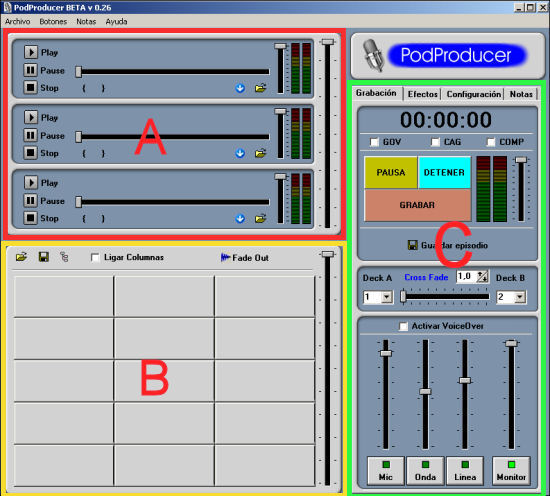Switch to the Configuración tab

click(x=474, y=94)
